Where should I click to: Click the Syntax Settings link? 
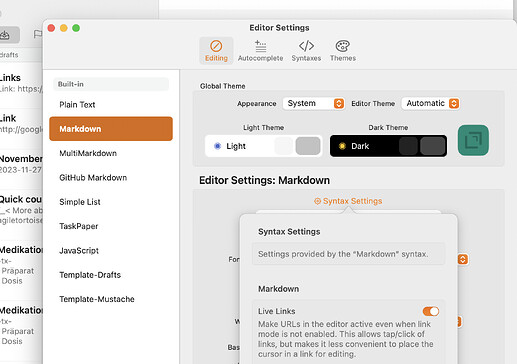tap(348, 201)
